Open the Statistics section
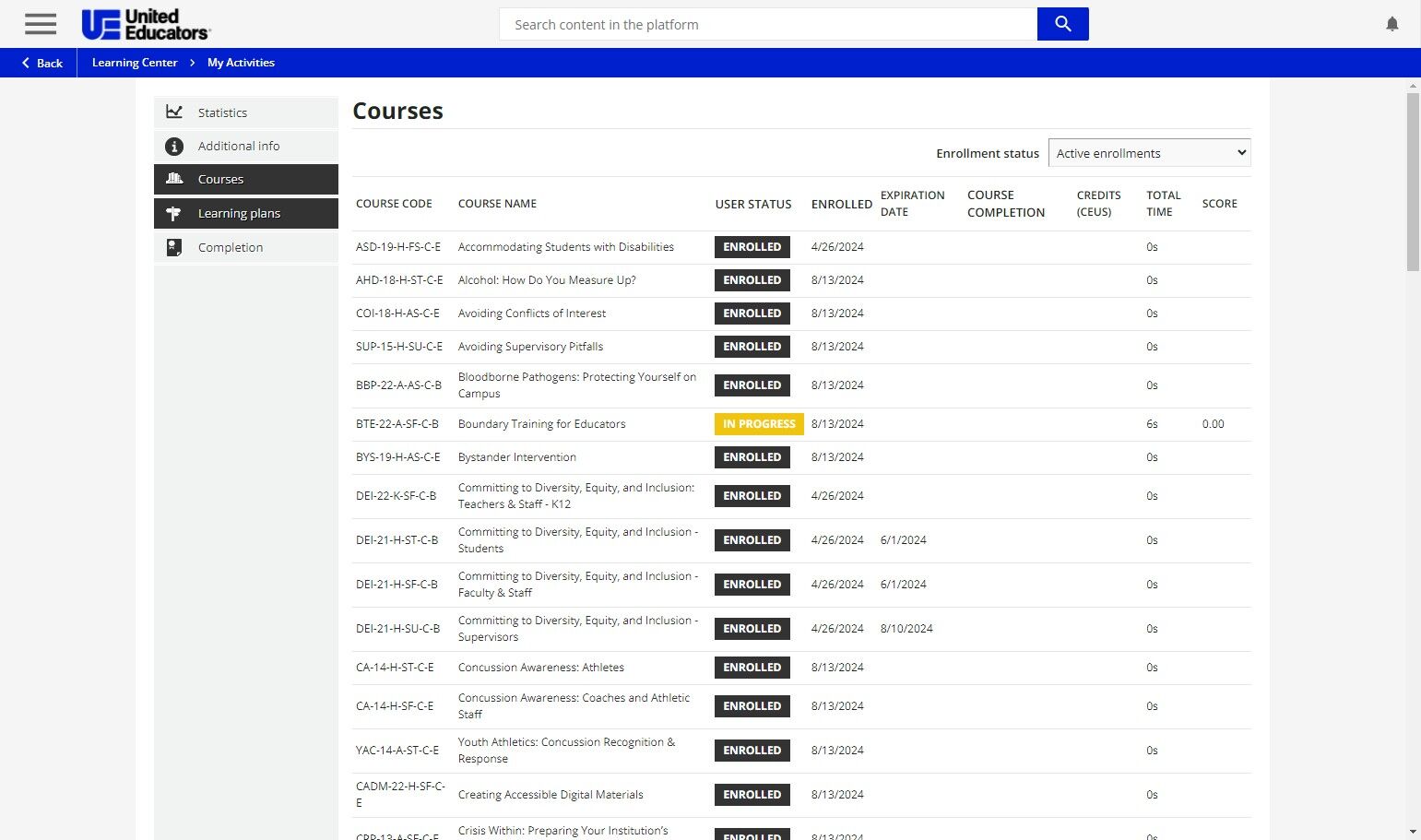The height and width of the screenshot is (840, 1421). coord(246,112)
